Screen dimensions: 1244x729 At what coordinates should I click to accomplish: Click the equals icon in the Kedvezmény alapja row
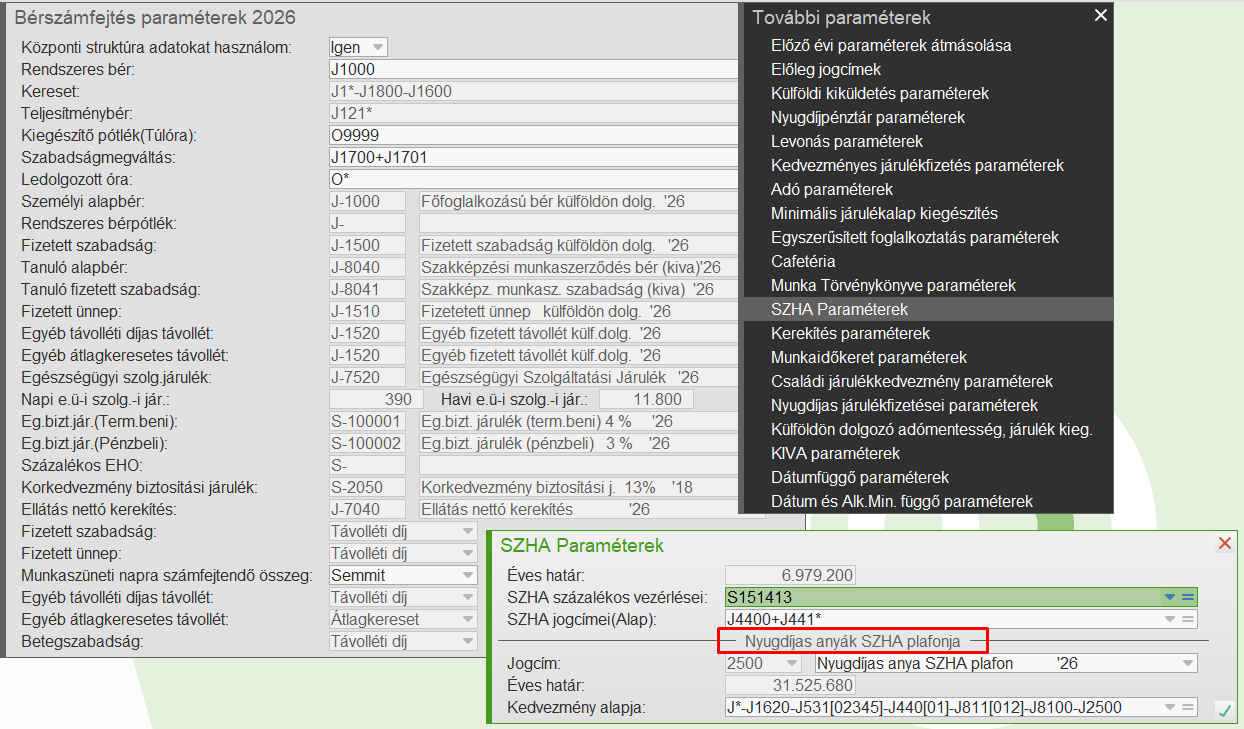point(1189,708)
